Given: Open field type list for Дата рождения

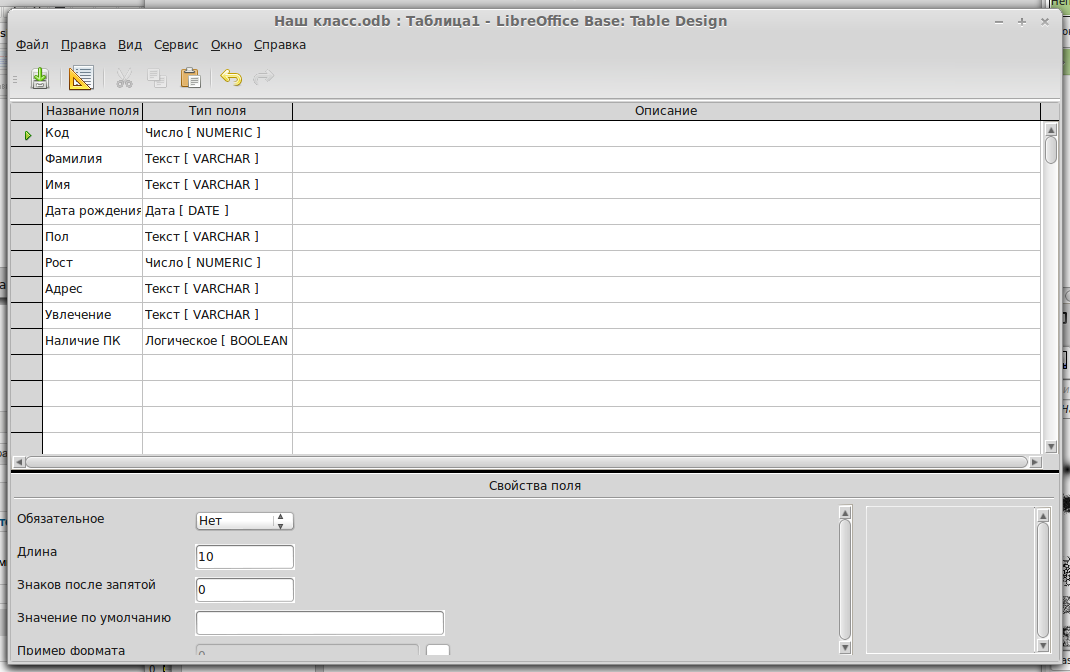Looking at the screenshot, I should (217, 211).
